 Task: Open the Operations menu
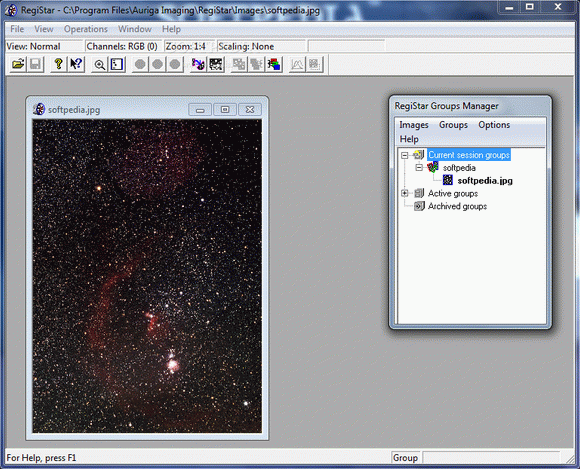[x=86, y=29]
